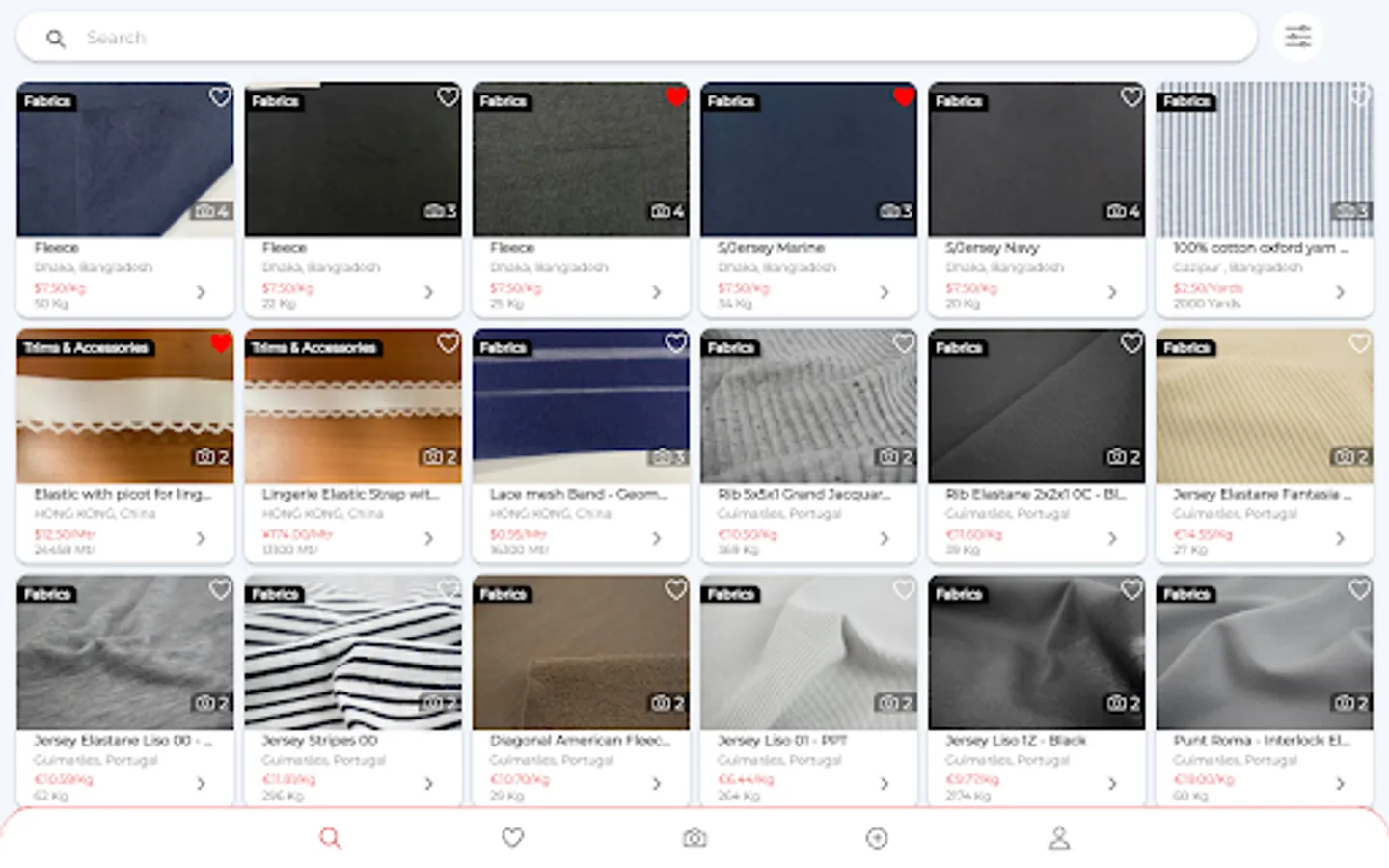1389x868 pixels.
Task: Select the S/Jersey Navy title text
Action: tap(992, 248)
